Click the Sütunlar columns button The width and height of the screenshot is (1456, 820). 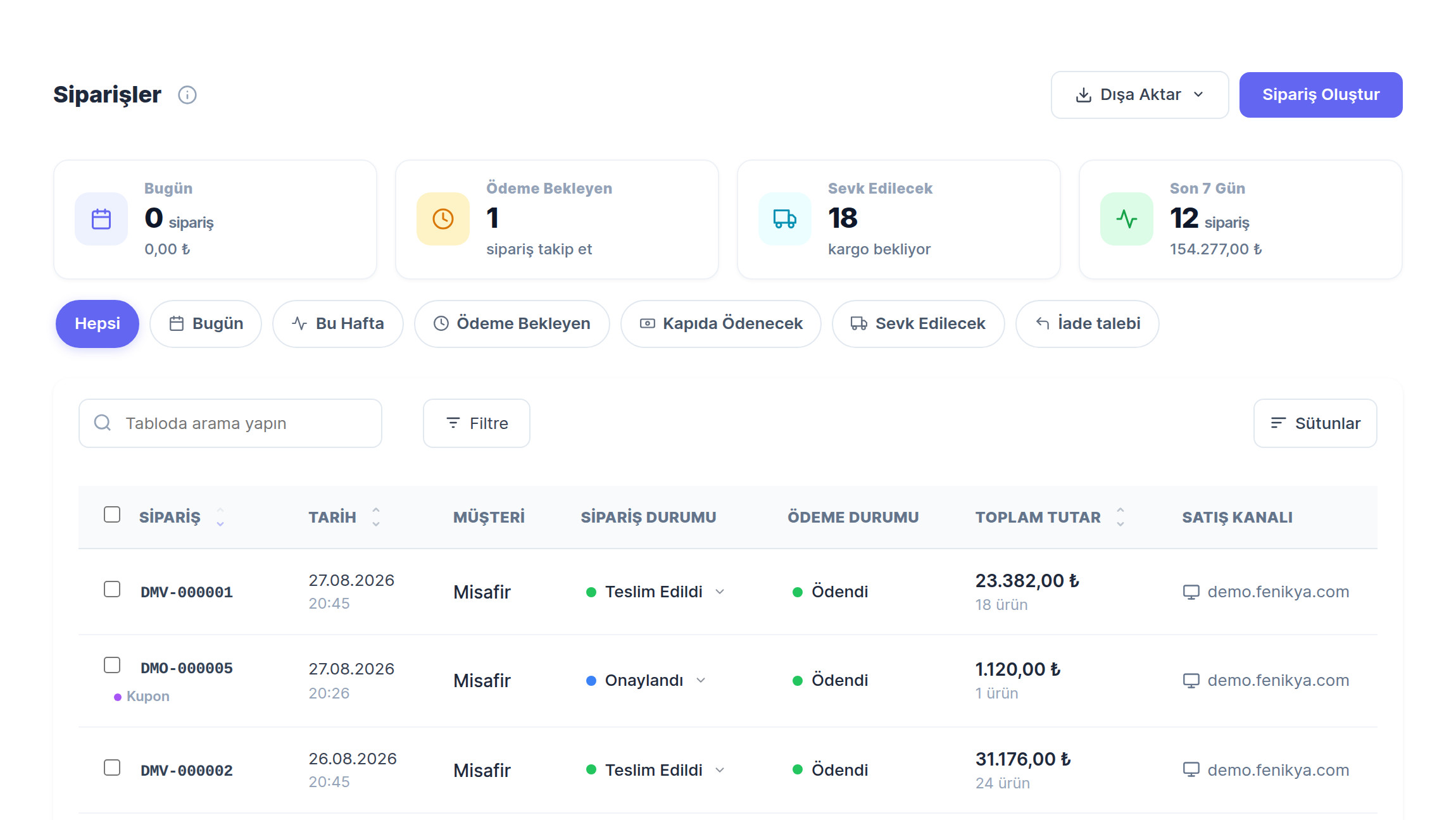[1315, 423]
